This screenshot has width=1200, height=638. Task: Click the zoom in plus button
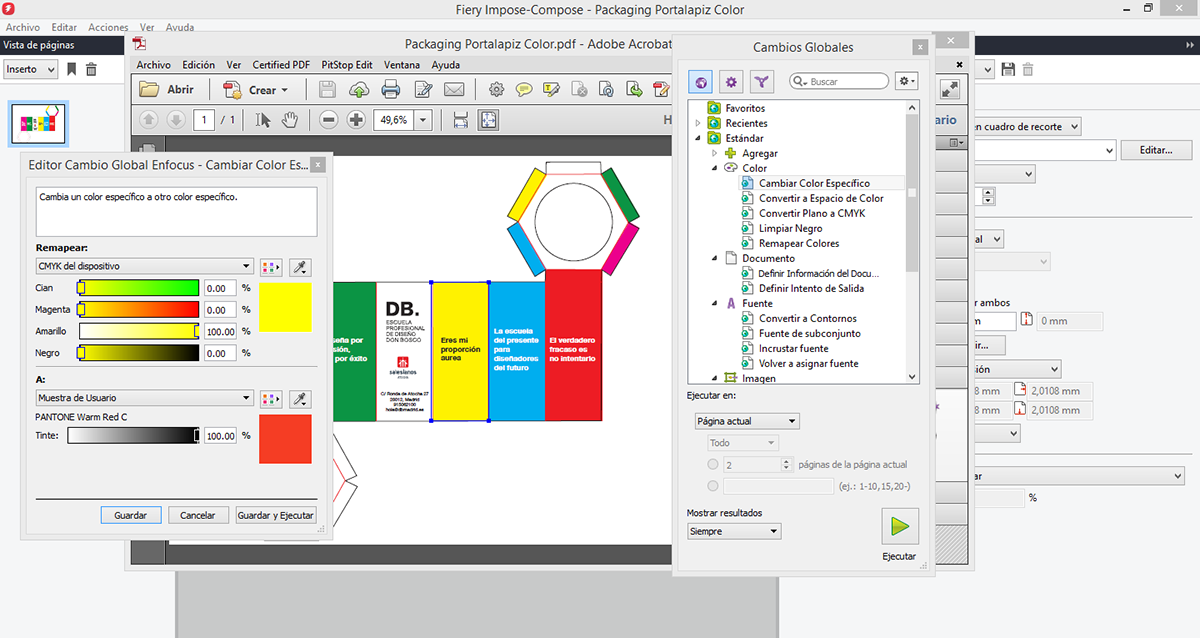click(356, 120)
